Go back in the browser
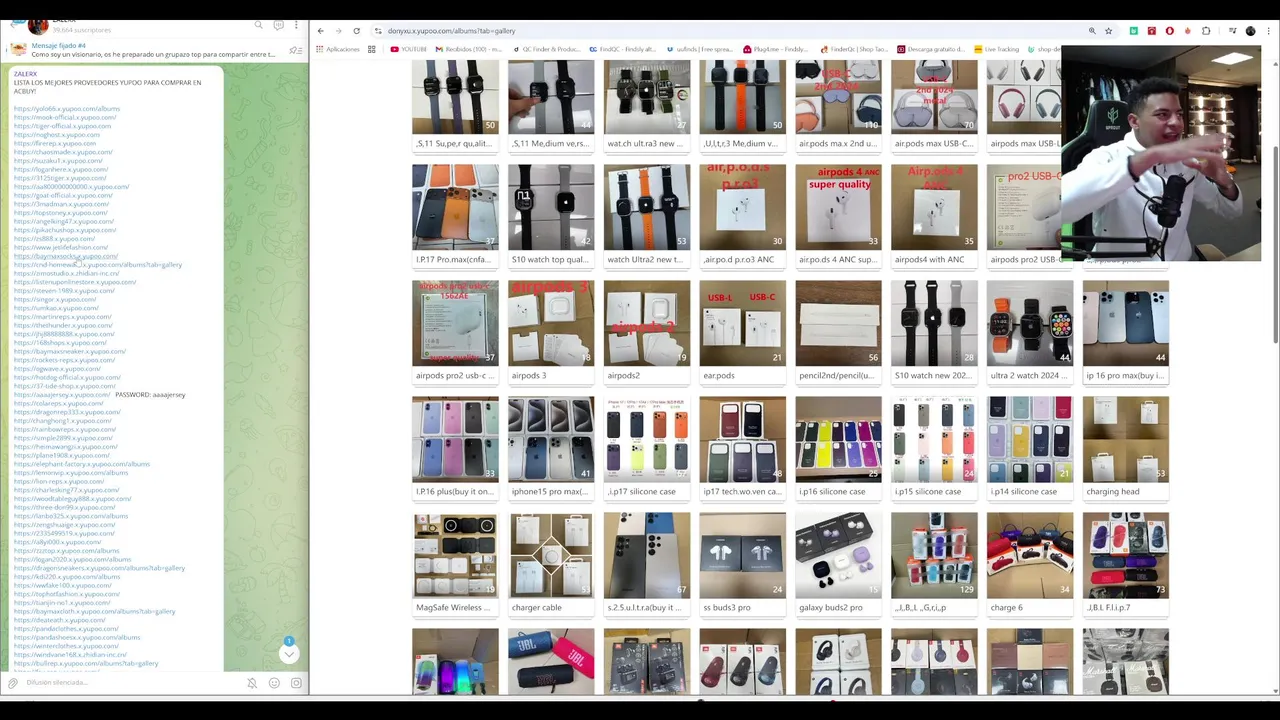The height and width of the screenshot is (720, 1280). [320, 31]
